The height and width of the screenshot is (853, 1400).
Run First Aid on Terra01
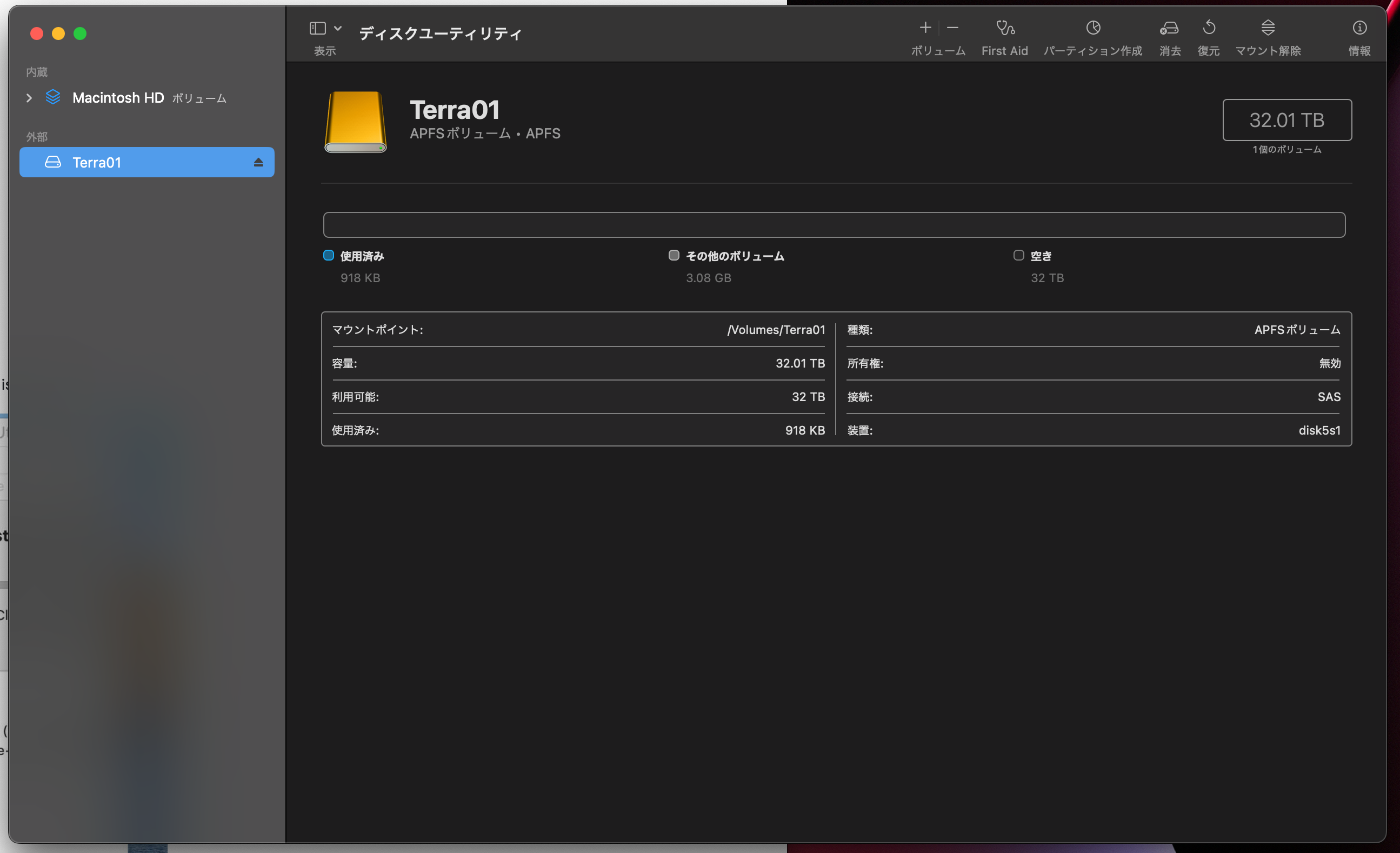pyautogui.click(x=1004, y=28)
